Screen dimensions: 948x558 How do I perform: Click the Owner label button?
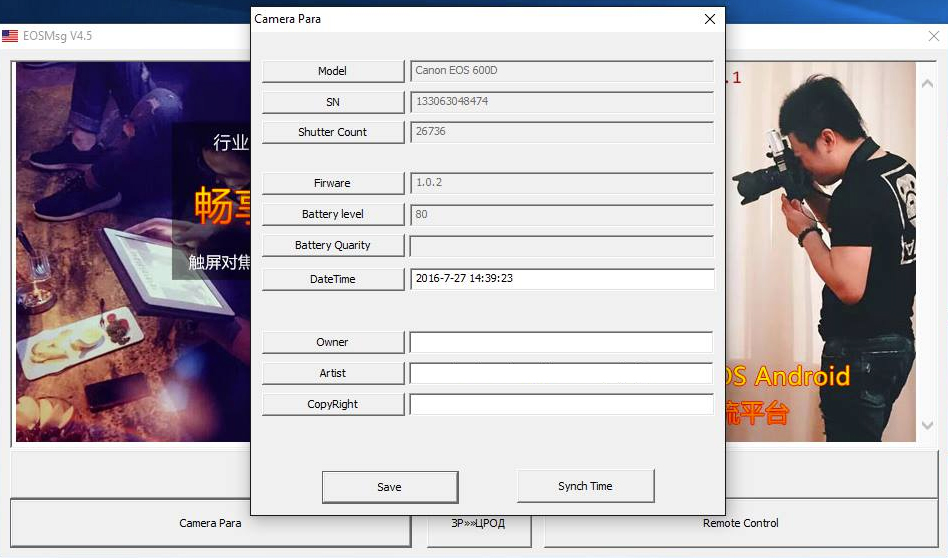tap(332, 342)
